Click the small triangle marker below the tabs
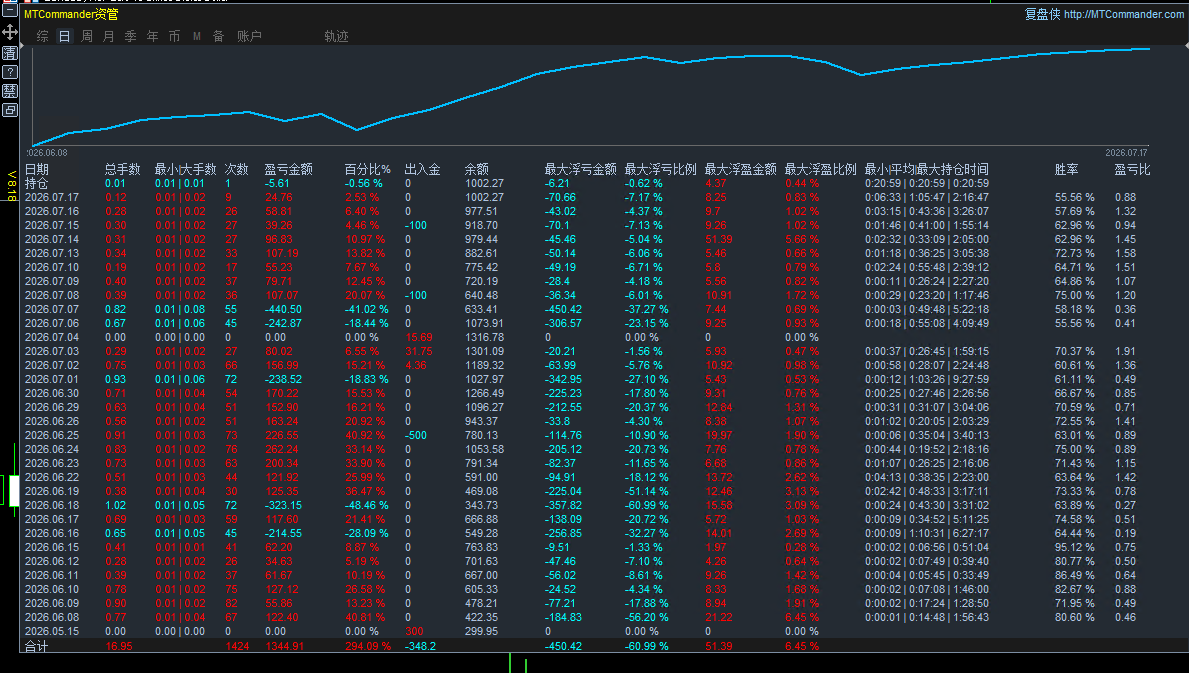The height and width of the screenshot is (673, 1189). pos(21,46)
